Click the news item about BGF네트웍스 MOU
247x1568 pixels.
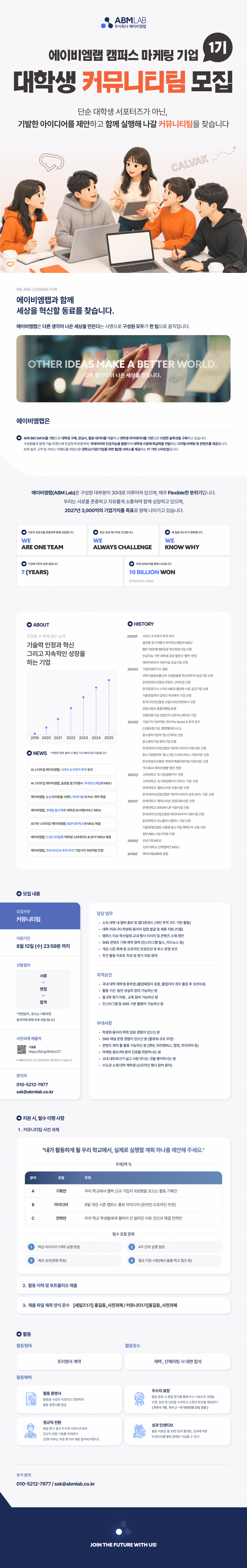coord(72,824)
